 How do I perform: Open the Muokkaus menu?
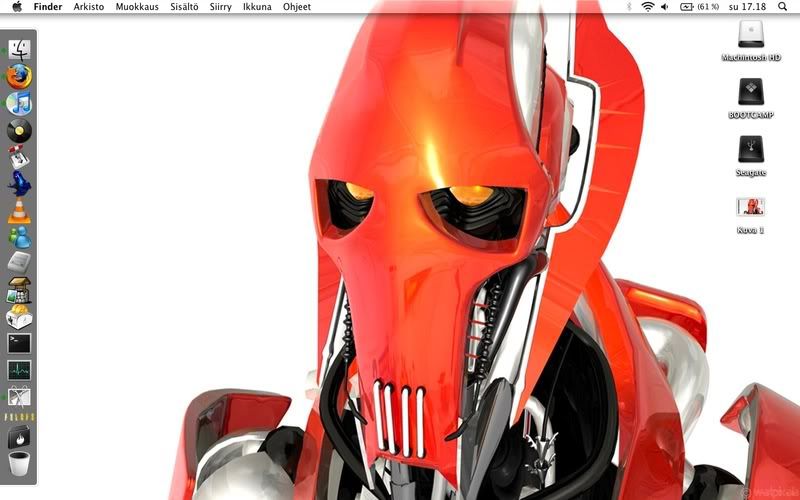pyautogui.click(x=137, y=7)
